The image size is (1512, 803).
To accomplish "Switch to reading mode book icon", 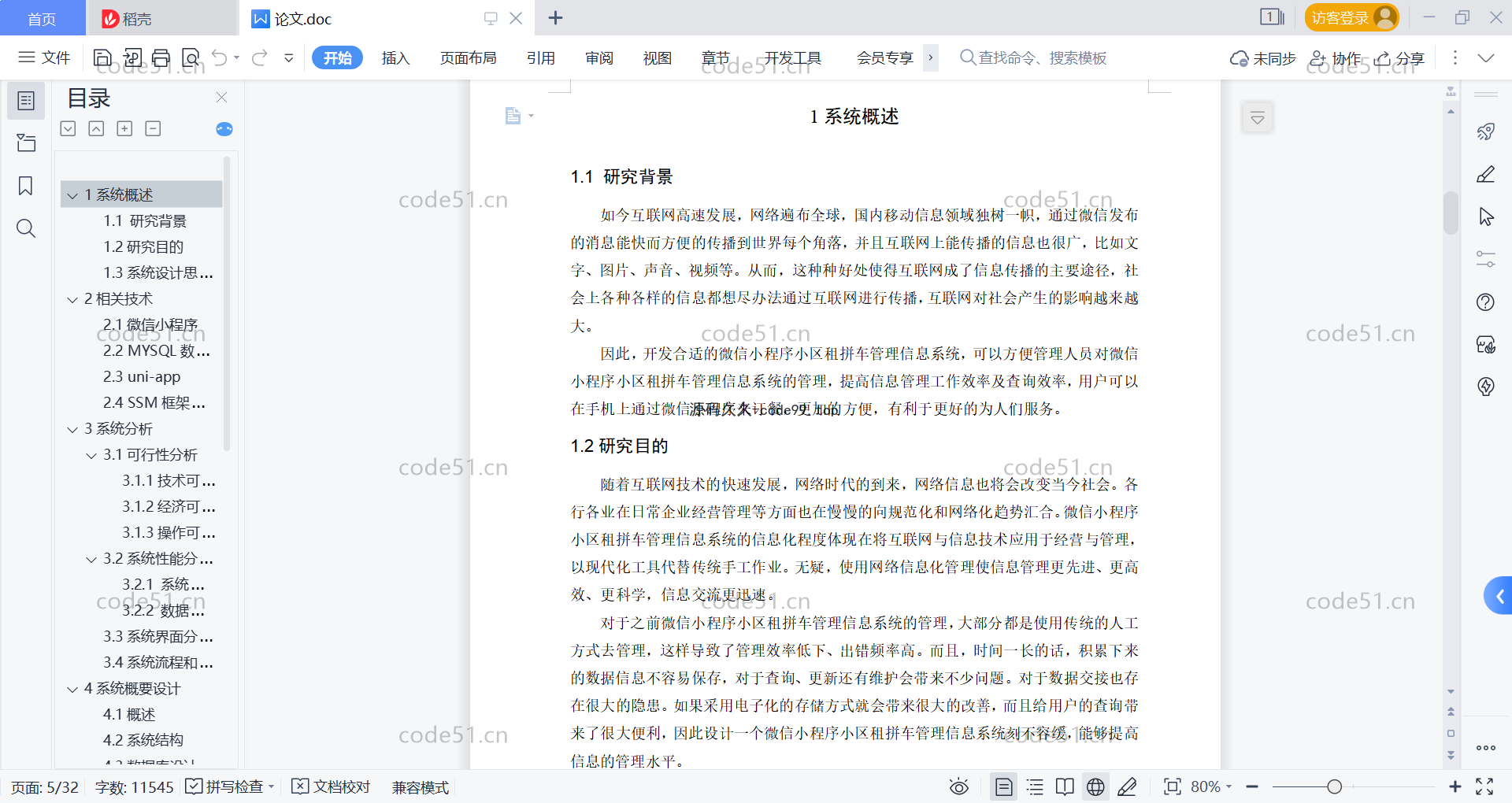I will pos(1065,786).
